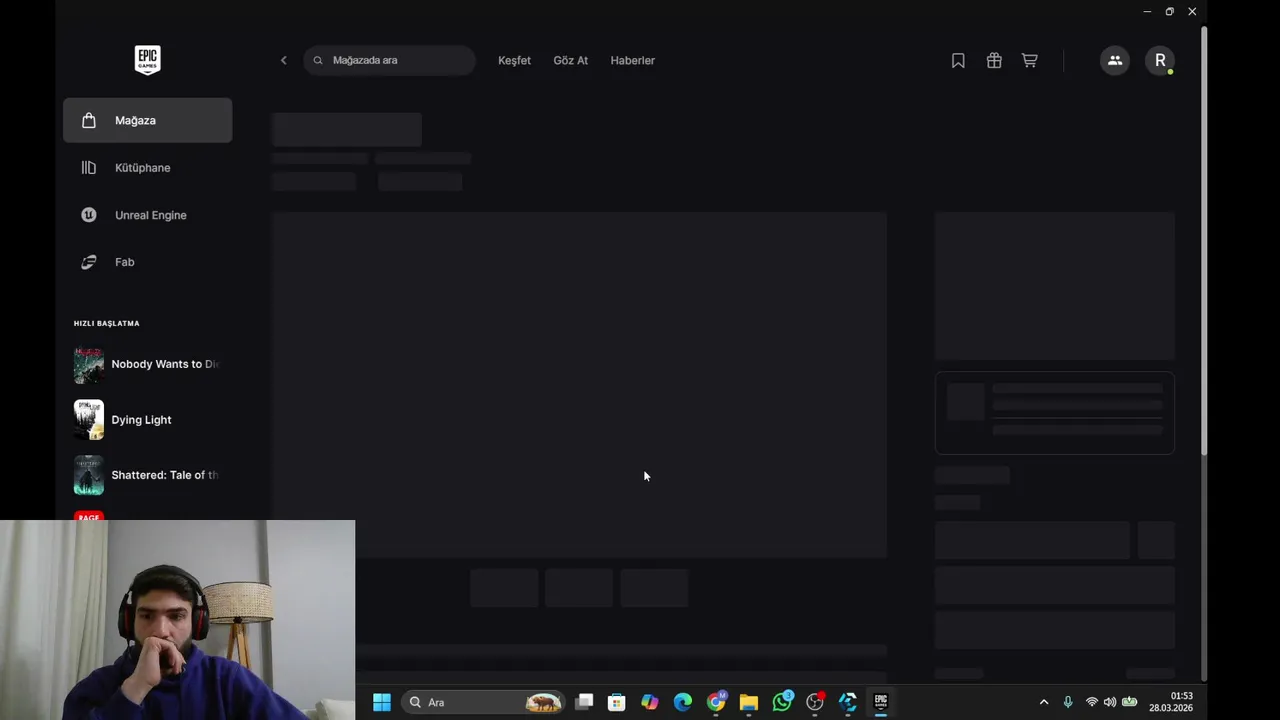Open the Göz At tab
1280x720 pixels.
[x=571, y=60]
